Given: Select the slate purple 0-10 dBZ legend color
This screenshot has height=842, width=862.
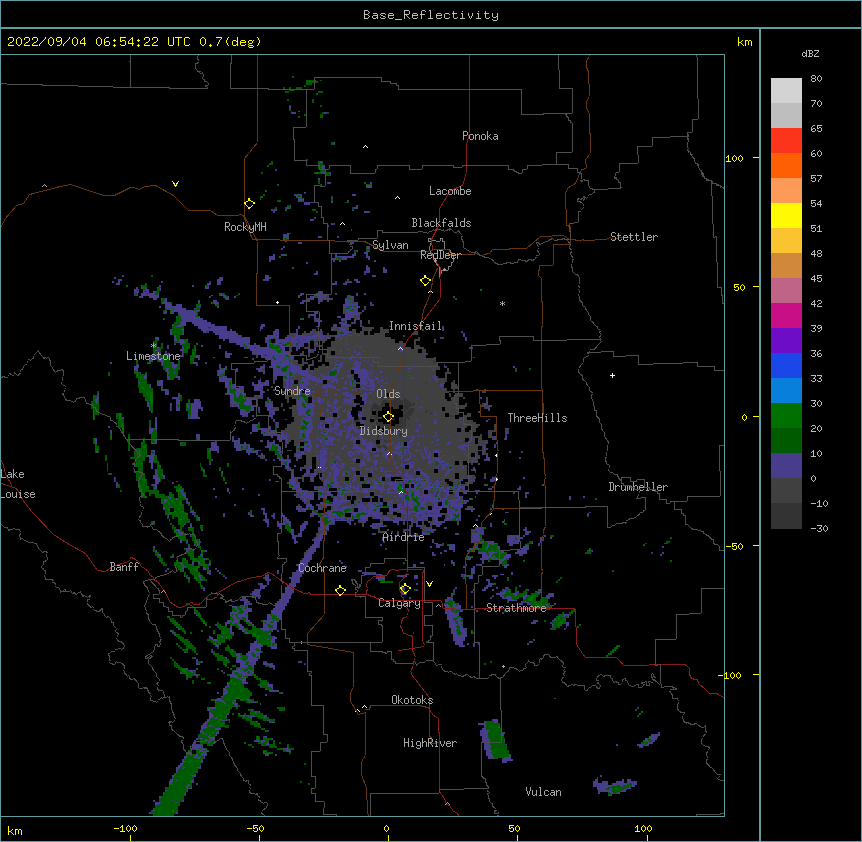Looking at the screenshot, I should 786,466.
